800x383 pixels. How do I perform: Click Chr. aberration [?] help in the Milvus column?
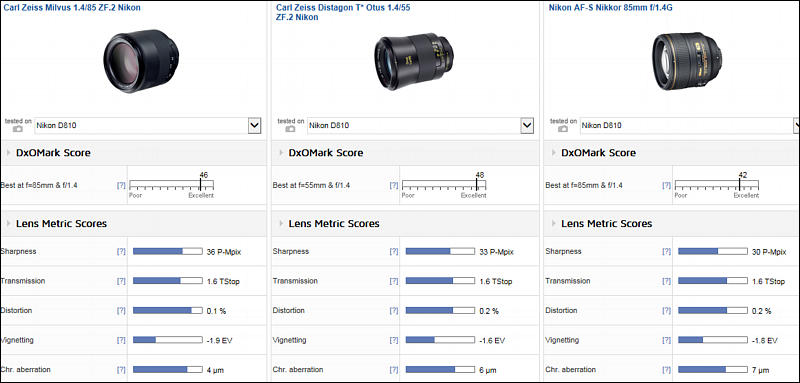point(121,370)
